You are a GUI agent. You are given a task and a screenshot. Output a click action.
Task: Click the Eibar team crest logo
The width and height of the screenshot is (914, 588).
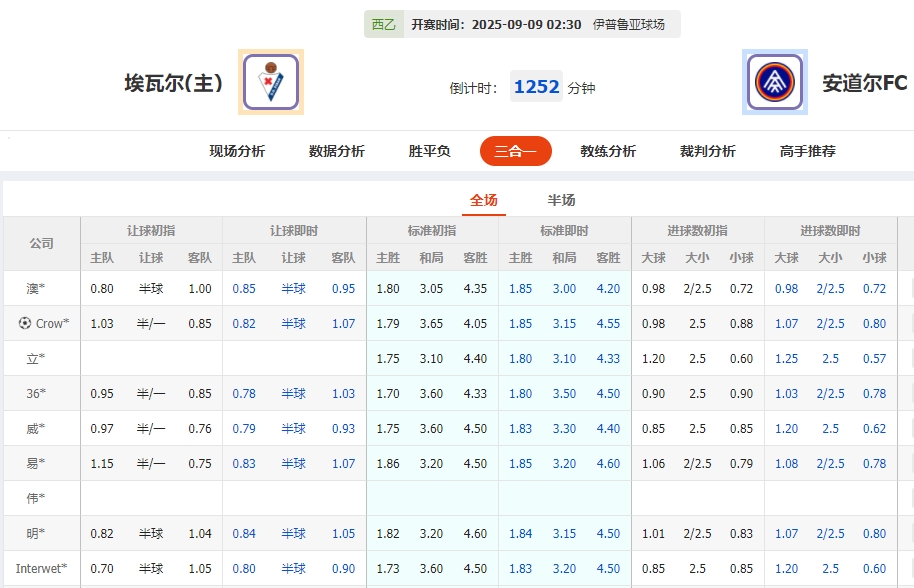coord(269,82)
